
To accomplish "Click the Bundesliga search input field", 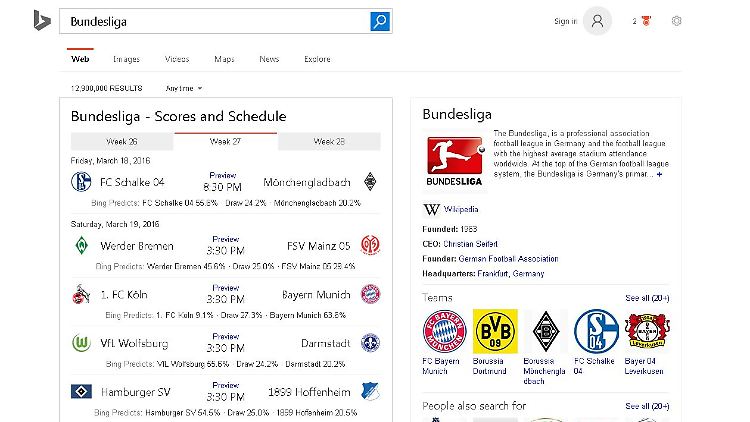I will click(215, 21).
